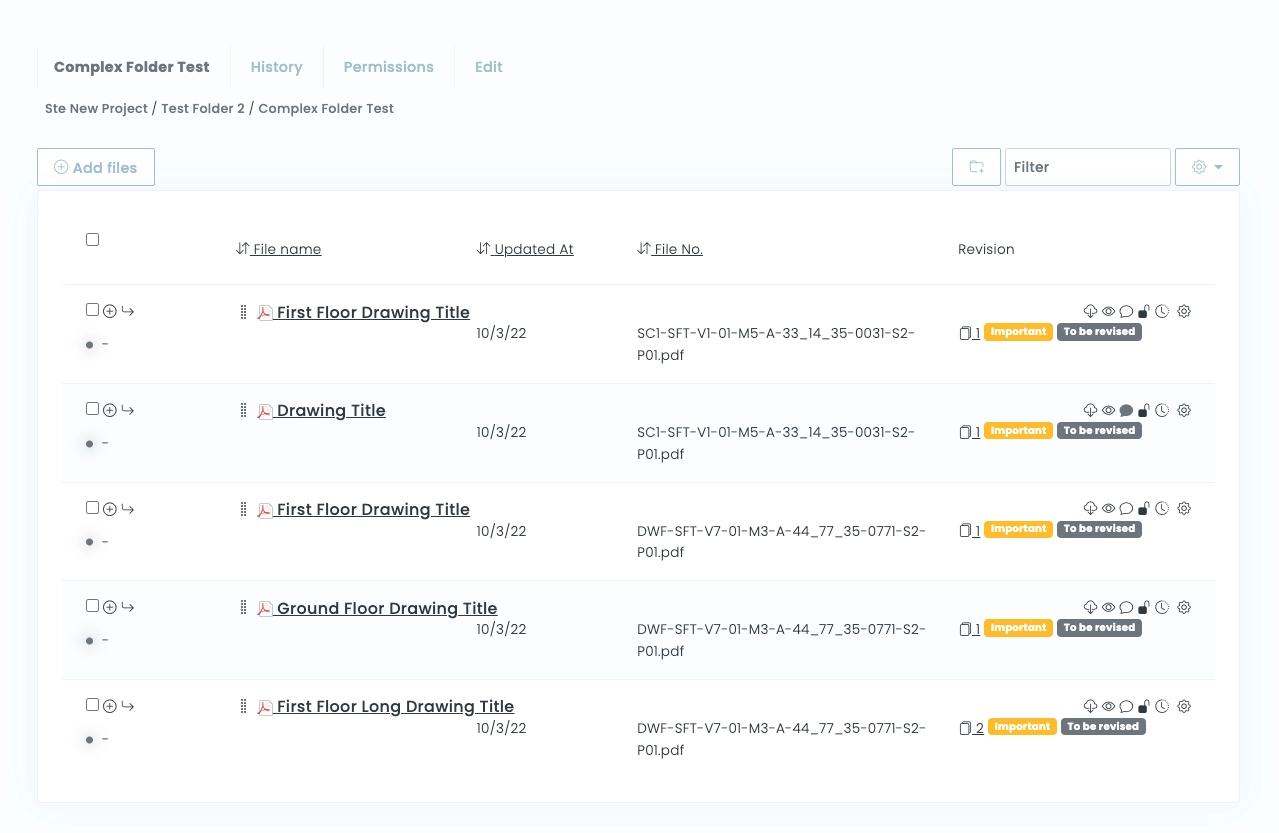
Task: Tick checkbox in the row named only Drawing Title
Action: 93,409
